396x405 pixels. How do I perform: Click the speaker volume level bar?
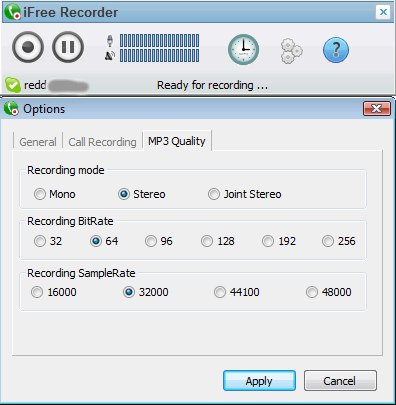(x=159, y=56)
